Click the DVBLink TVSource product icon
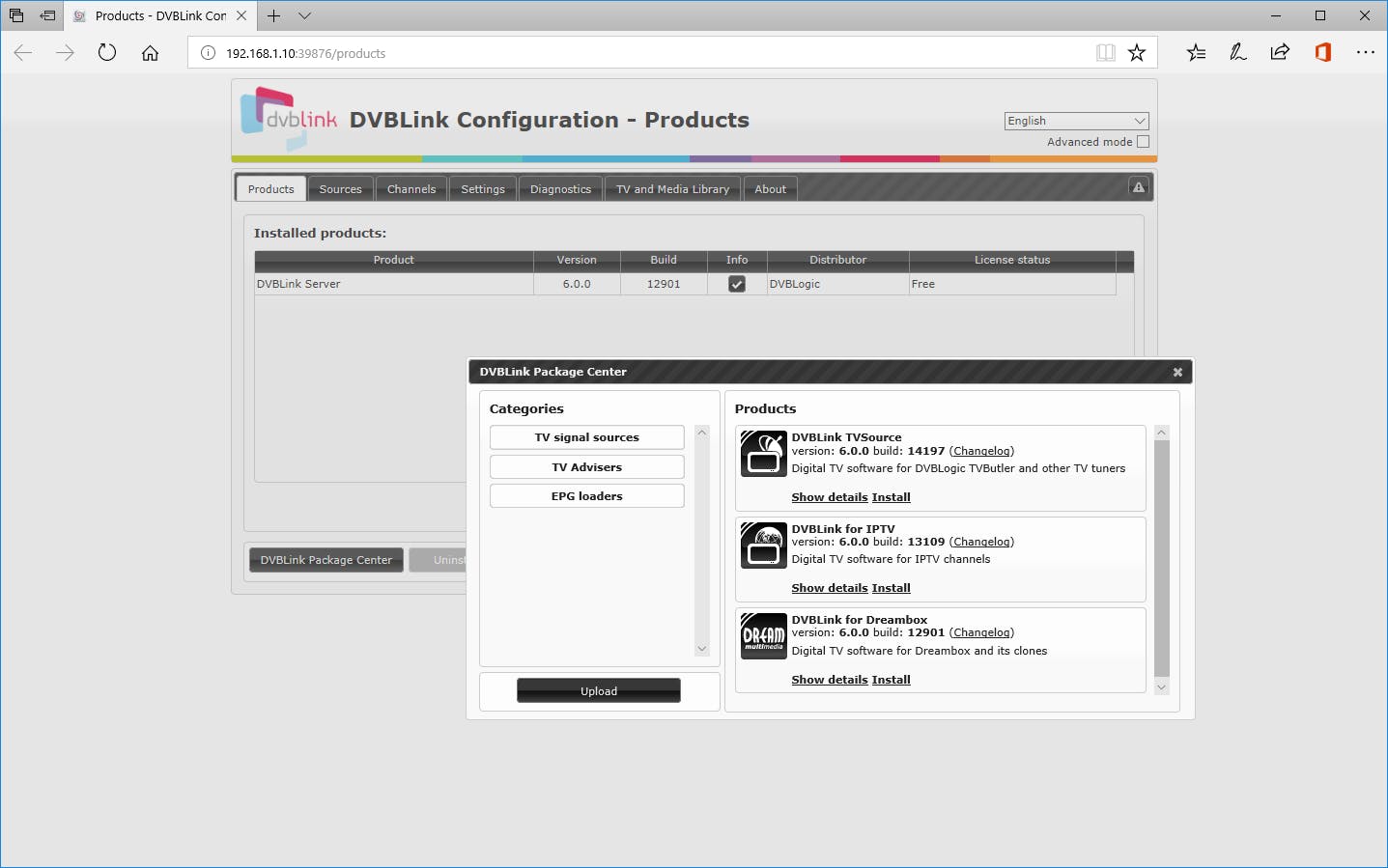Screen dimensions: 1388x868 point(764,454)
